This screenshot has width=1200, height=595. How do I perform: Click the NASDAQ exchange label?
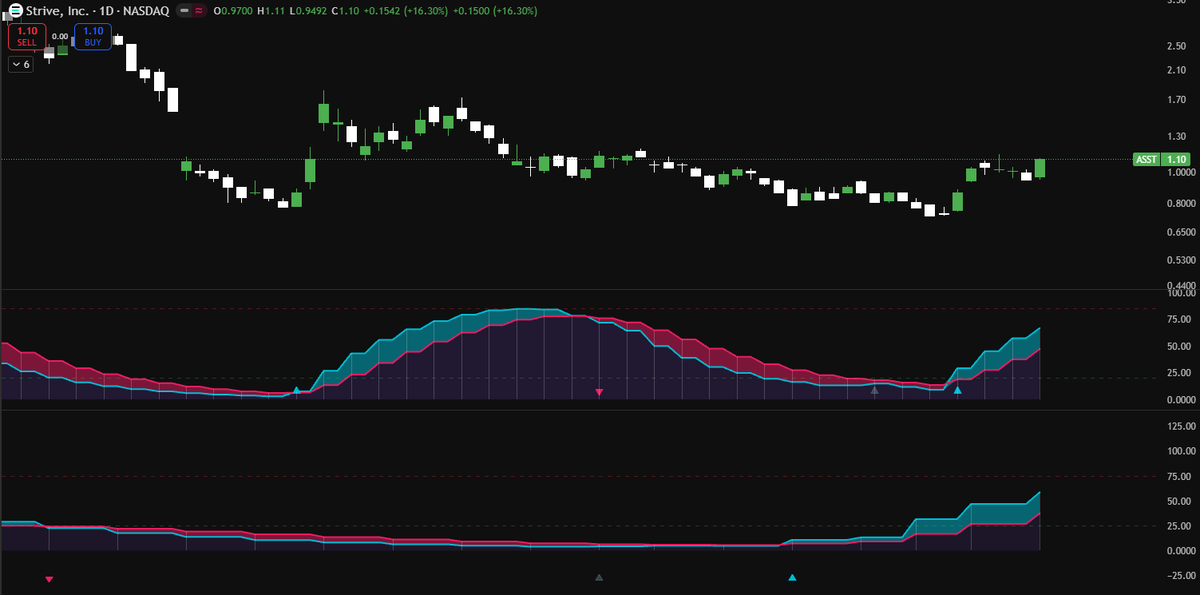146,10
